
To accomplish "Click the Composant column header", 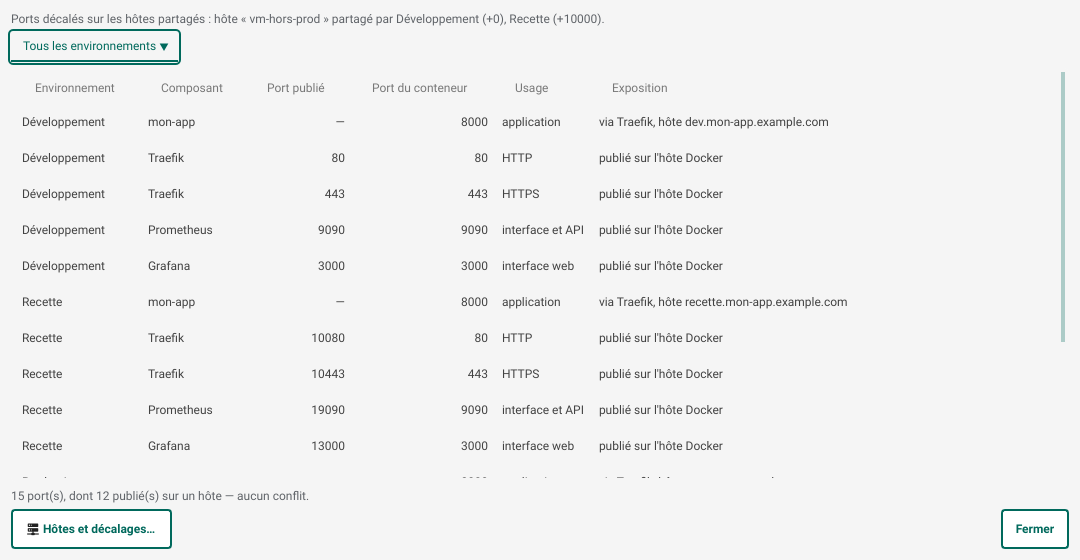I will coord(191,88).
